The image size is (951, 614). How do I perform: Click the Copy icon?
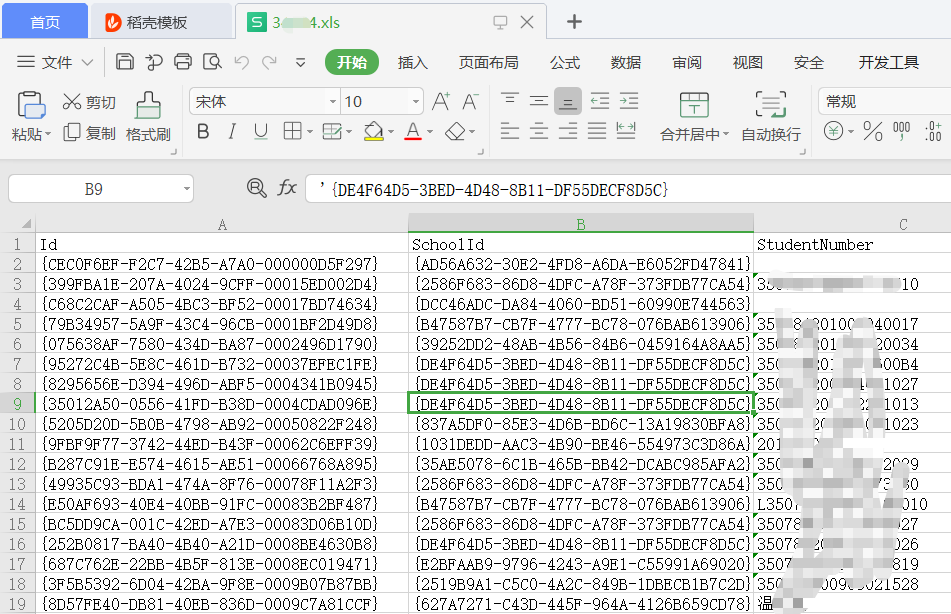[72, 132]
